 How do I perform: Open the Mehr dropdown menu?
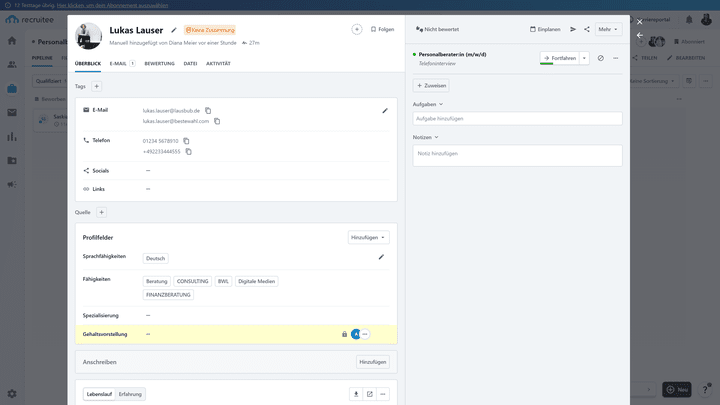(x=608, y=30)
